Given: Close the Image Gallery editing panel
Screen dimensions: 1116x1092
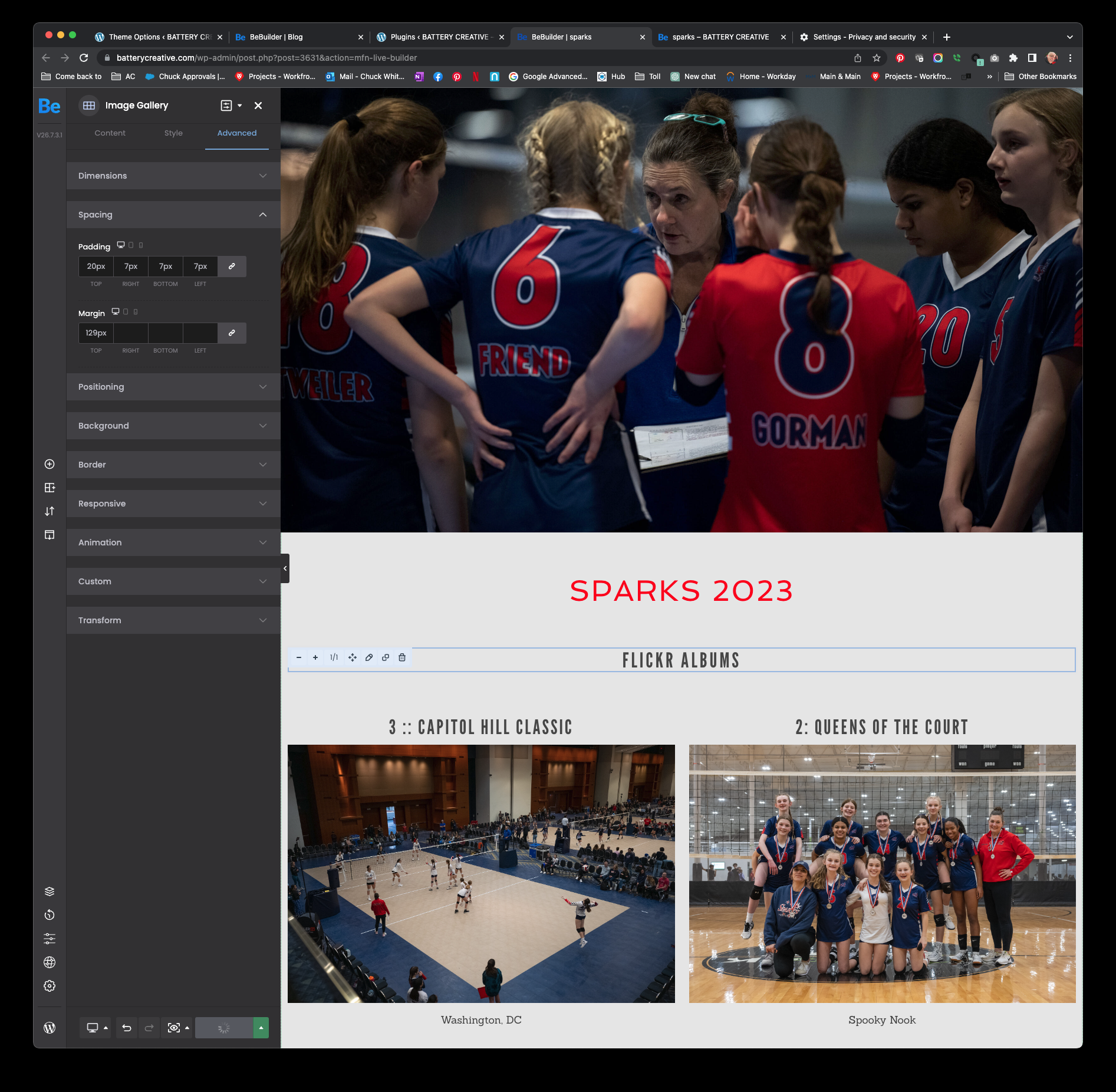Looking at the screenshot, I should (x=258, y=106).
